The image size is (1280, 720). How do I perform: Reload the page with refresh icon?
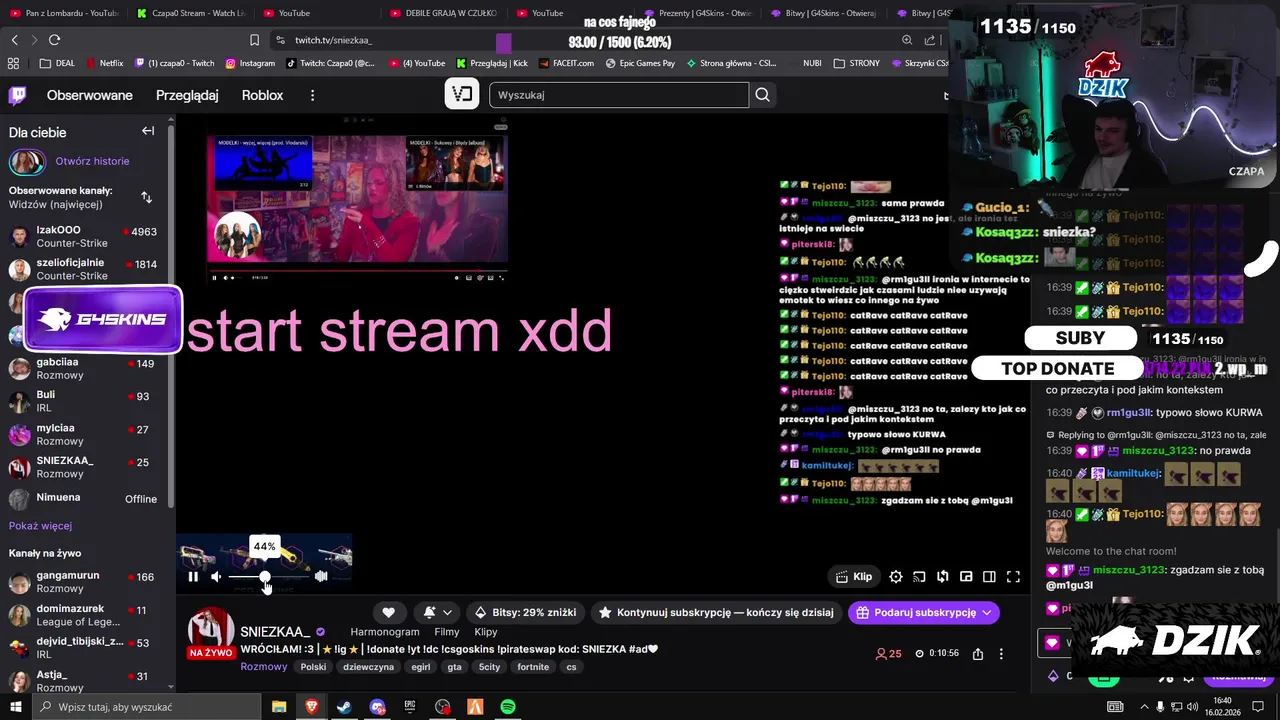point(54,40)
